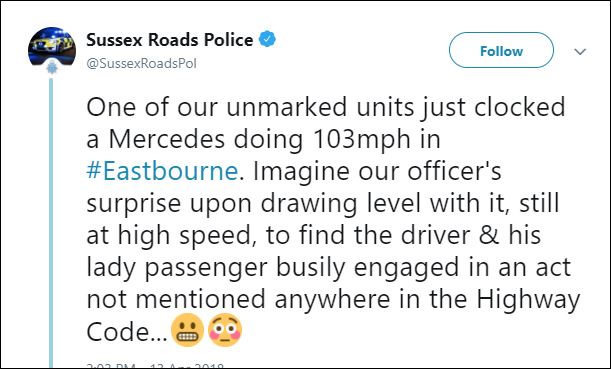Screen dimensions: 611x369
Task: Click the blue verified checkmark badge
Action: pos(267,39)
